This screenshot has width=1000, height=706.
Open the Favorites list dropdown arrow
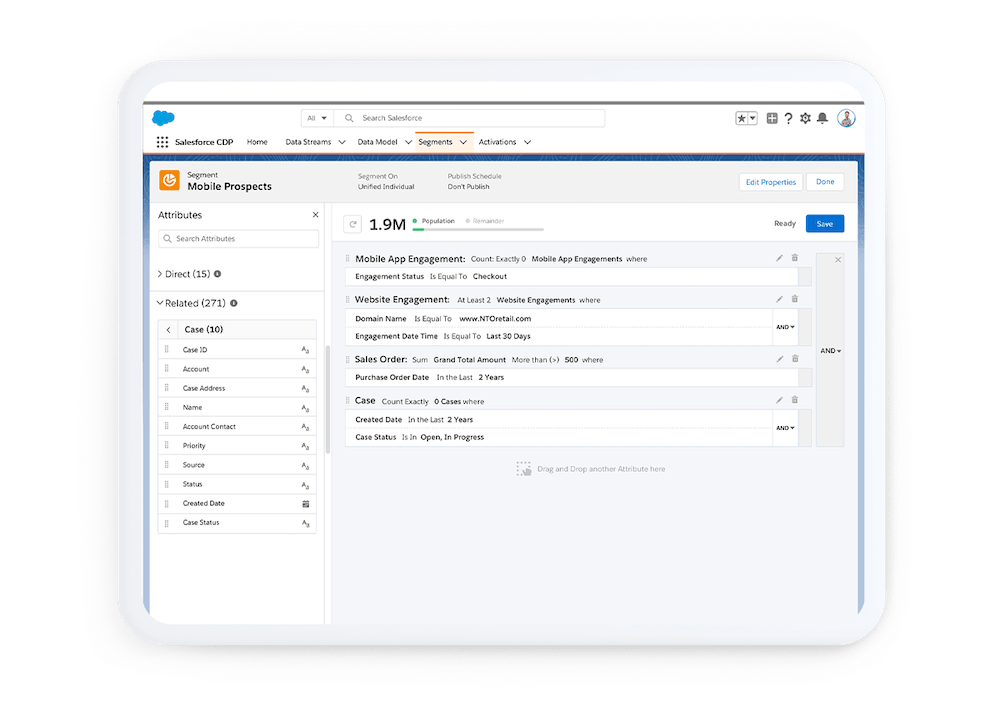click(753, 119)
